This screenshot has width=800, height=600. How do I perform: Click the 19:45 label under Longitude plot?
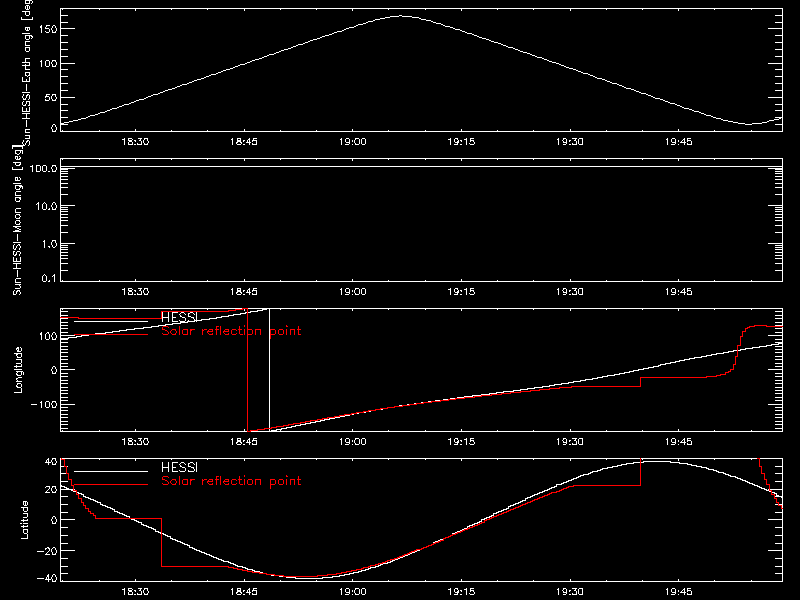(679, 442)
